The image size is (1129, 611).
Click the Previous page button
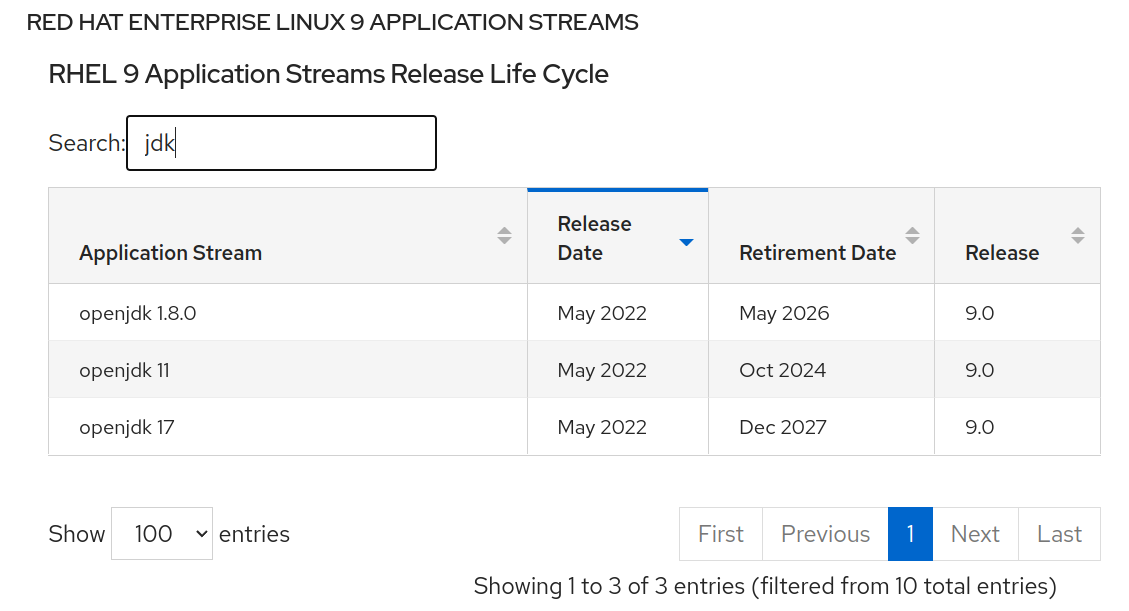(825, 534)
